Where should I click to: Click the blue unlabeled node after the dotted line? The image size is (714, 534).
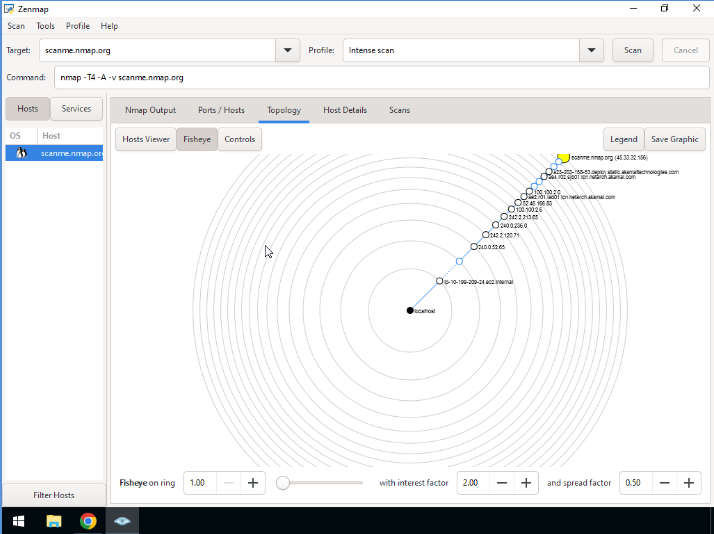coord(459,261)
